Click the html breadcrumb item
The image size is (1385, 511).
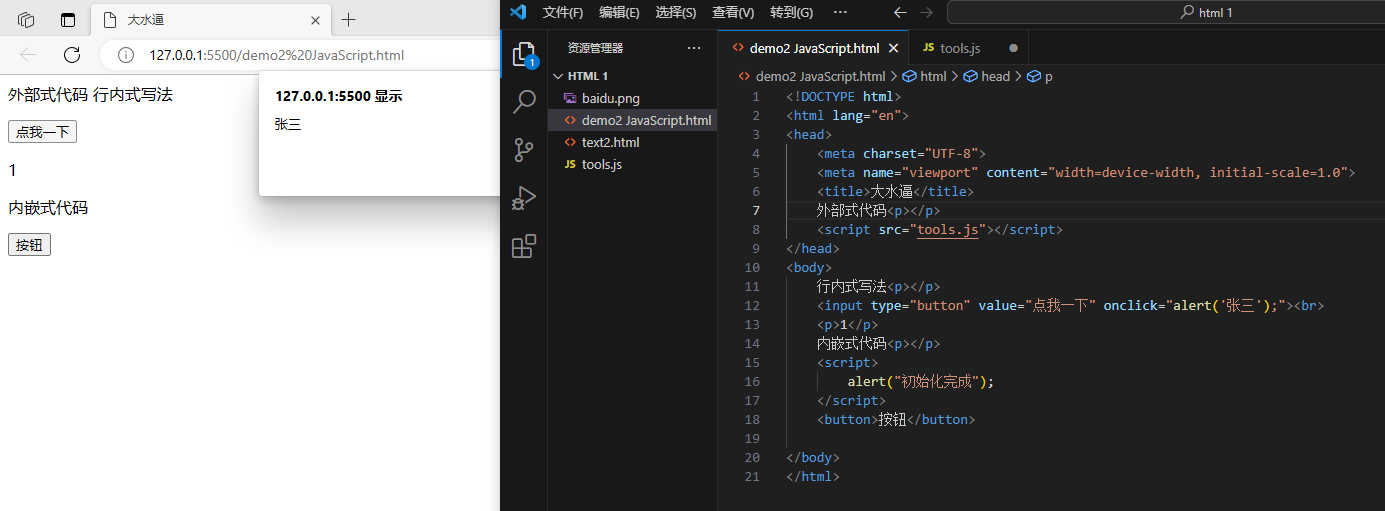925,76
